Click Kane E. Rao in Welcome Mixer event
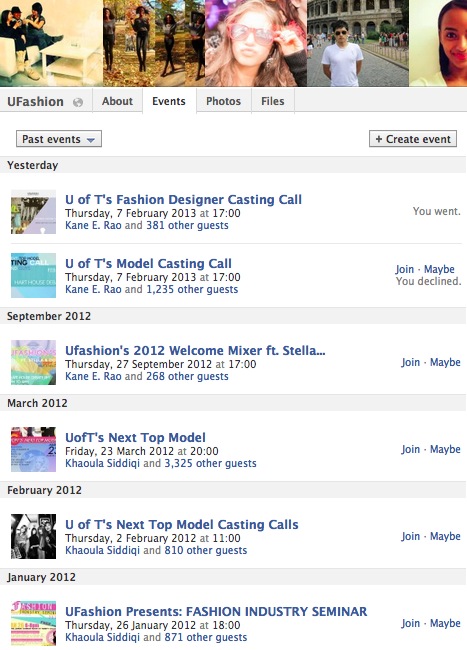 click(x=93, y=376)
